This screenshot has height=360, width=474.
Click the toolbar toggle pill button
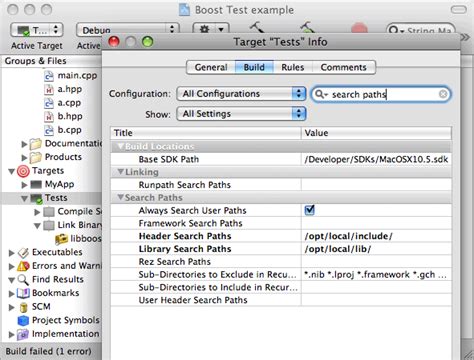click(459, 10)
